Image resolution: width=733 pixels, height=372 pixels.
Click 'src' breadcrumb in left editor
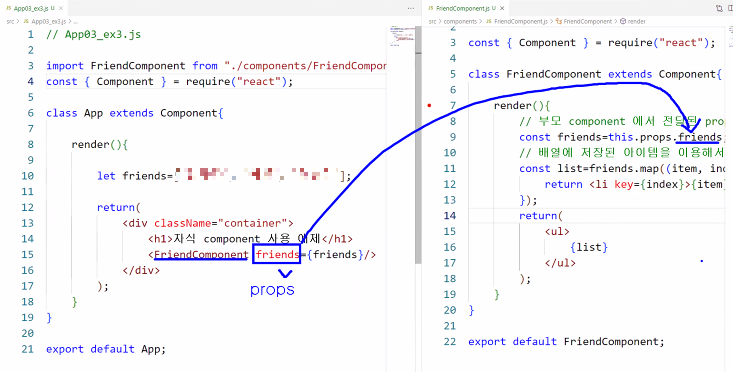(10, 21)
